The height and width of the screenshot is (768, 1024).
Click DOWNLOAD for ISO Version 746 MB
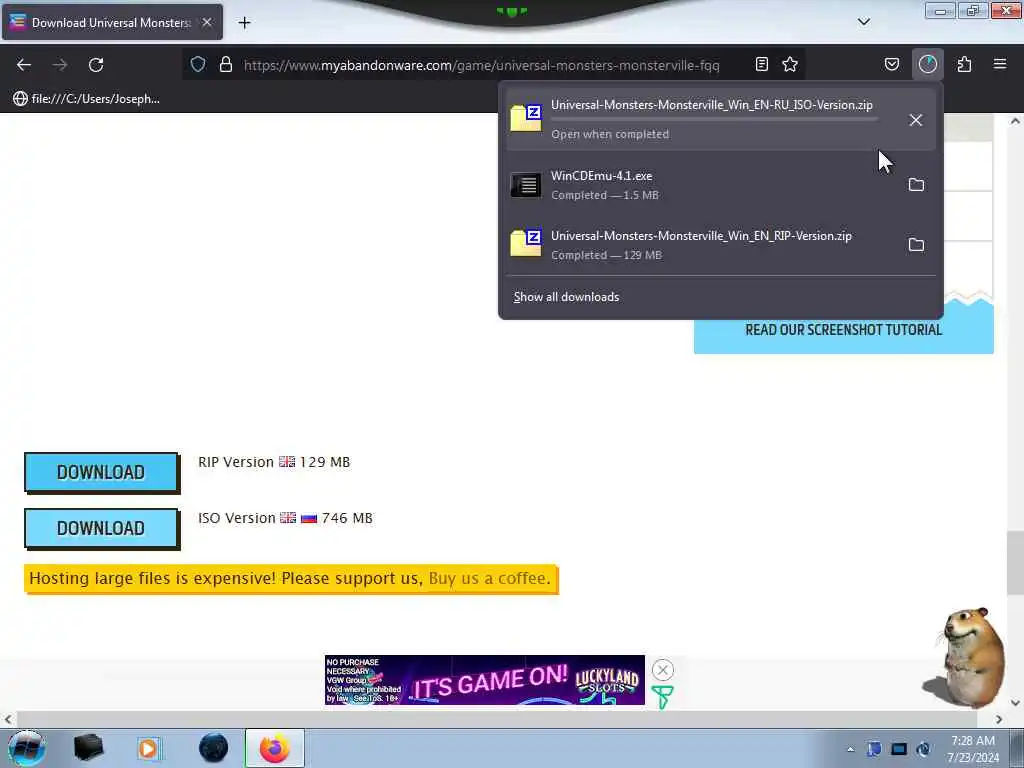pos(101,528)
